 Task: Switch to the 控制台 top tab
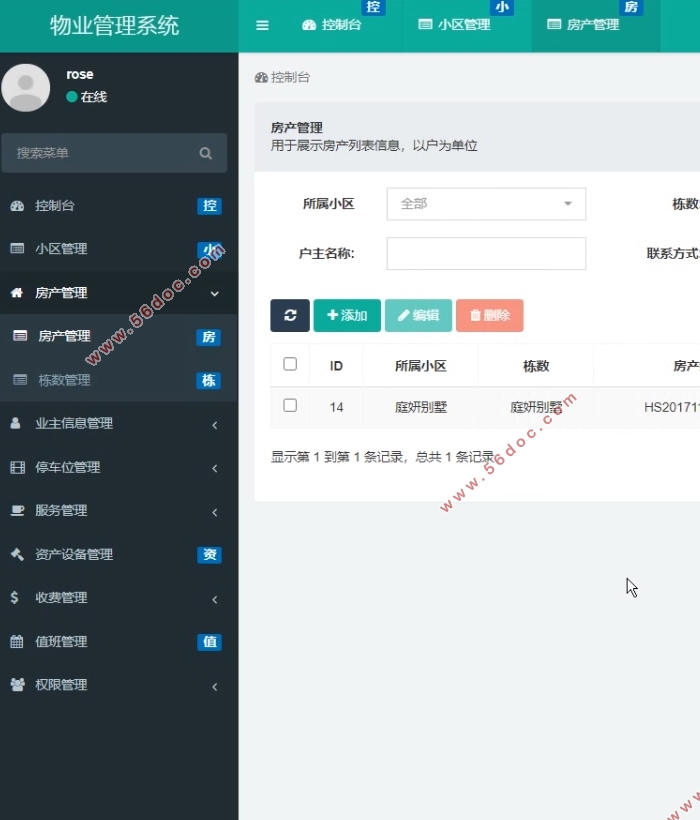click(332, 25)
